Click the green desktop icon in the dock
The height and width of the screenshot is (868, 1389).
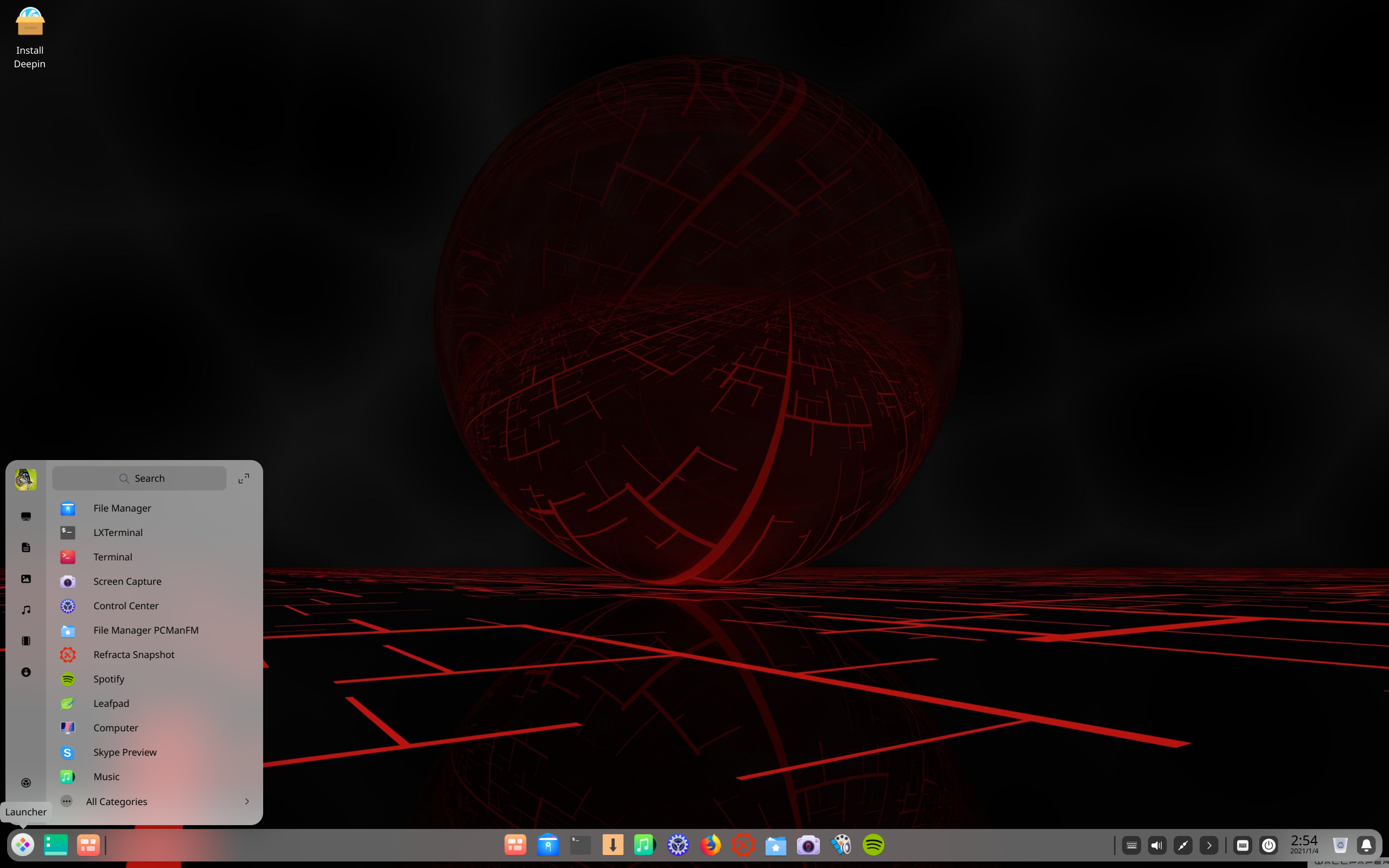[x=56, y=845]
